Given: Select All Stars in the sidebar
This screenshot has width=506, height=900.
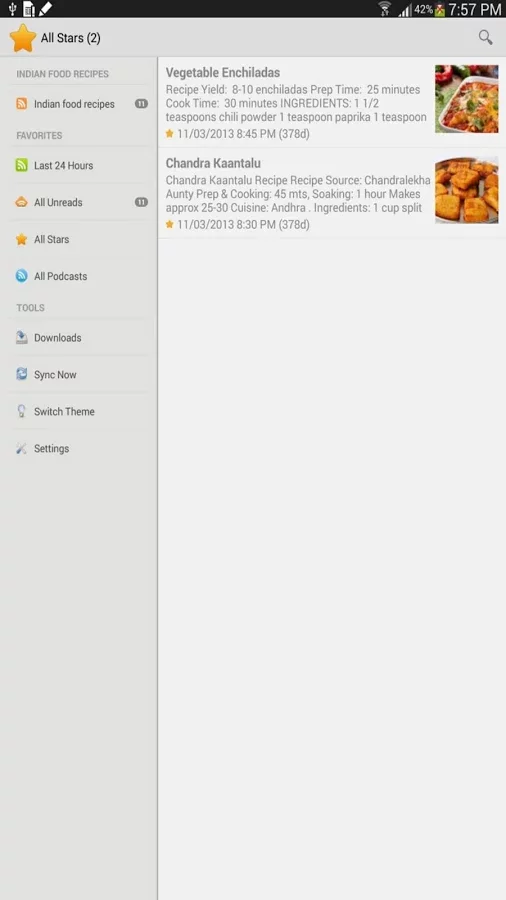Looking at the screenshot, I should 79,239.
